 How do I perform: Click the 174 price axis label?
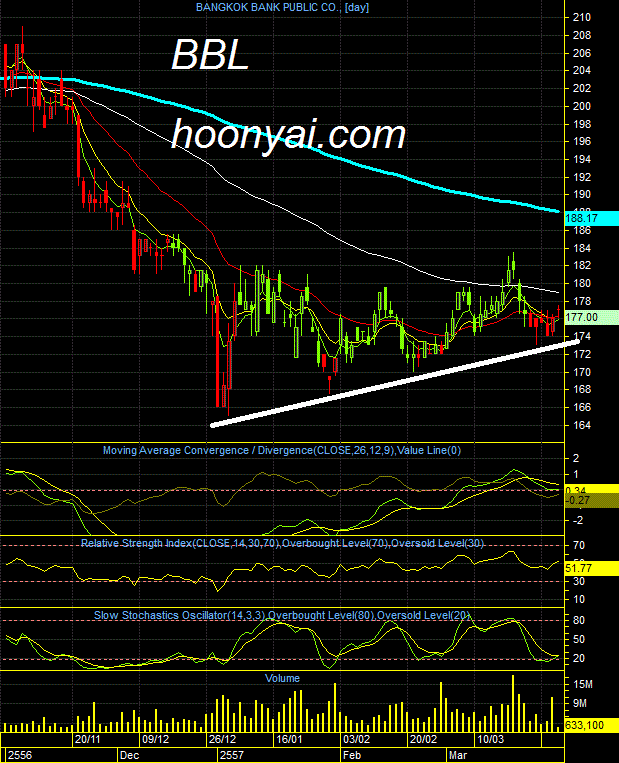[x=582, y=337]
